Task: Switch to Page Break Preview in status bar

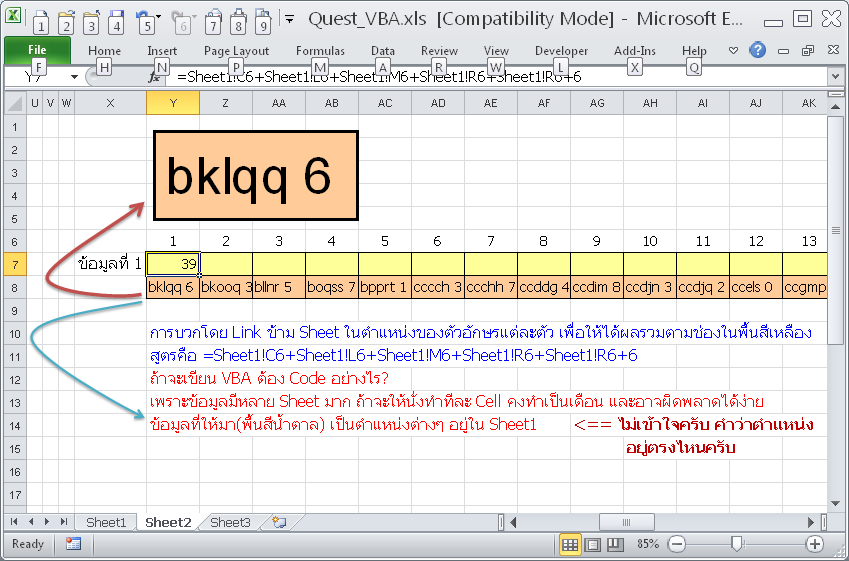Action: pos(615,544)
